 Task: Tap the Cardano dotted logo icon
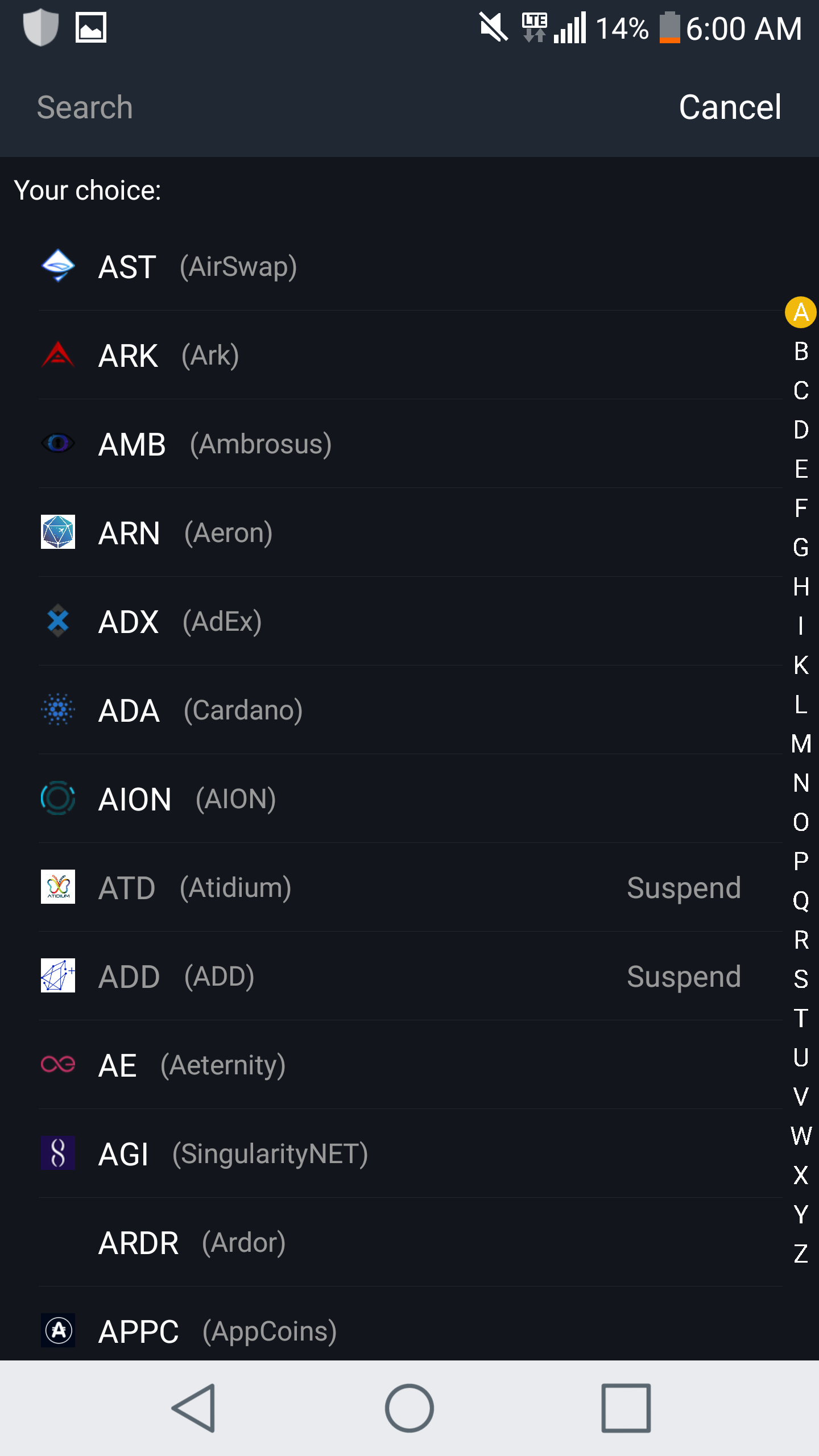[x=58, y=710]
